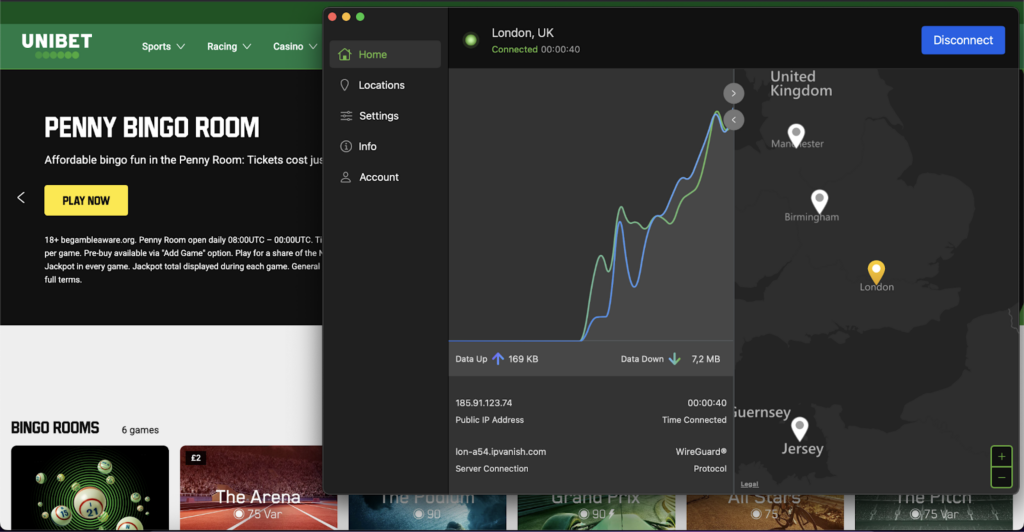Minimize the IPVanish window with yellow button
This screenshot has height=532, width=1024.
(346, 17)
